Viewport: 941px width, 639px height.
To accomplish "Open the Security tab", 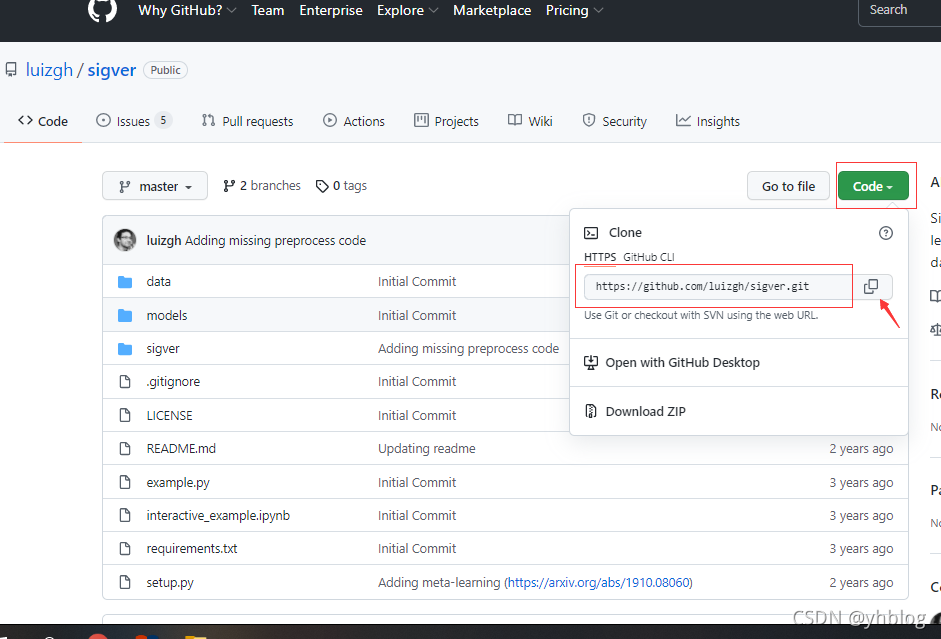I will [615, 121].
